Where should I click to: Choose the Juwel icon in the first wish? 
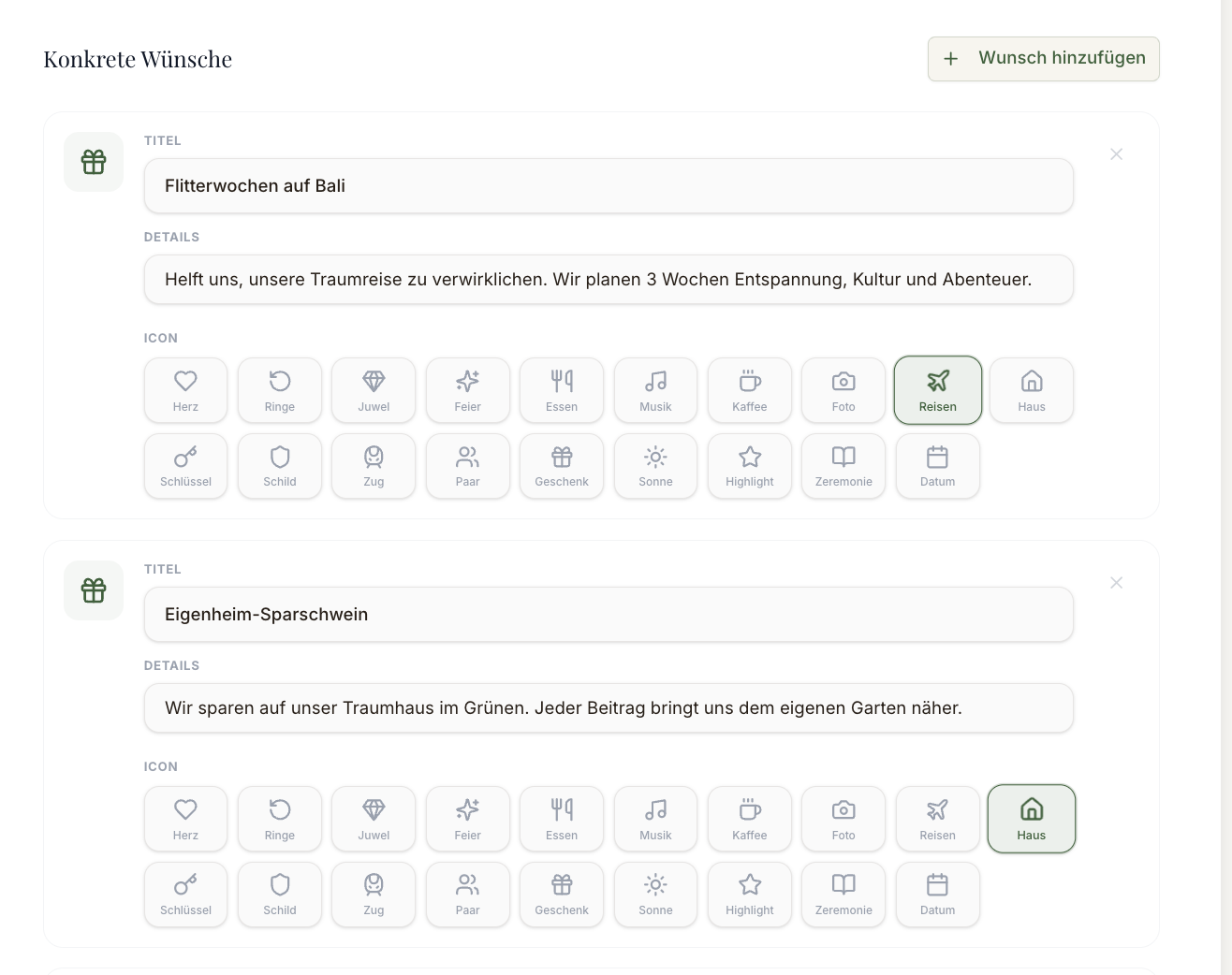coord(374,390)
